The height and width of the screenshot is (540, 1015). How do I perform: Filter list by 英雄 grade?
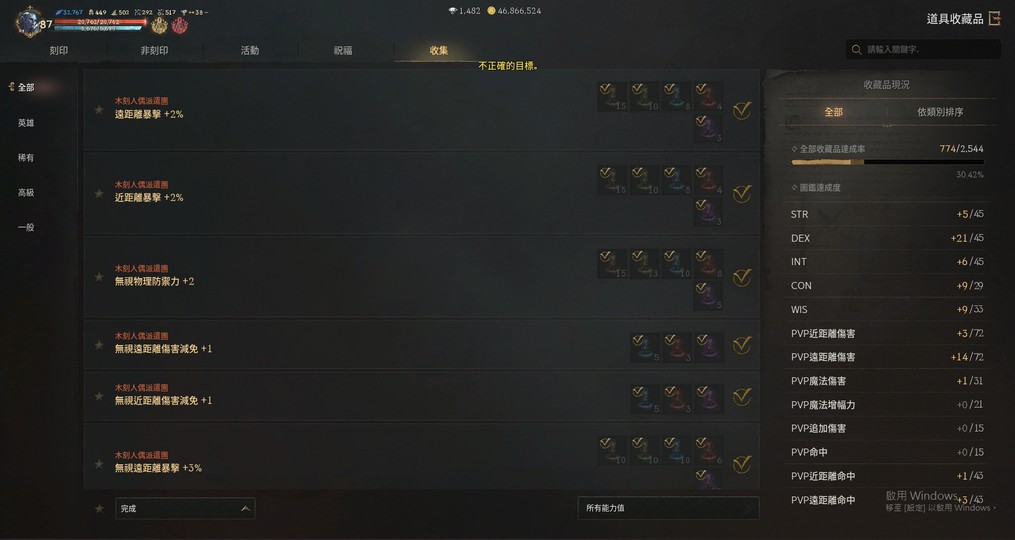[x=26, y=123]
